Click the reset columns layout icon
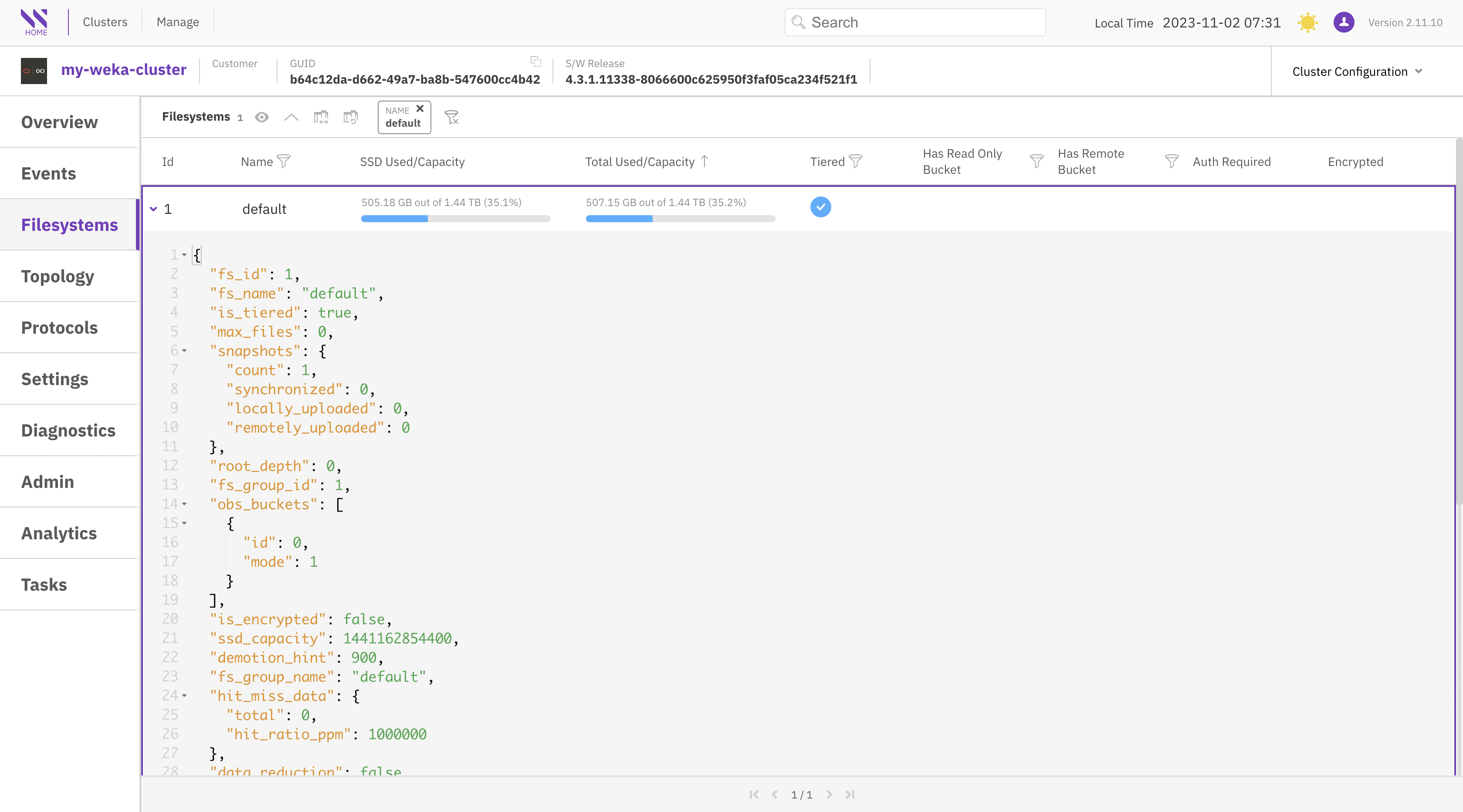This screenshot has width=1463, height=812. [350, 117]
